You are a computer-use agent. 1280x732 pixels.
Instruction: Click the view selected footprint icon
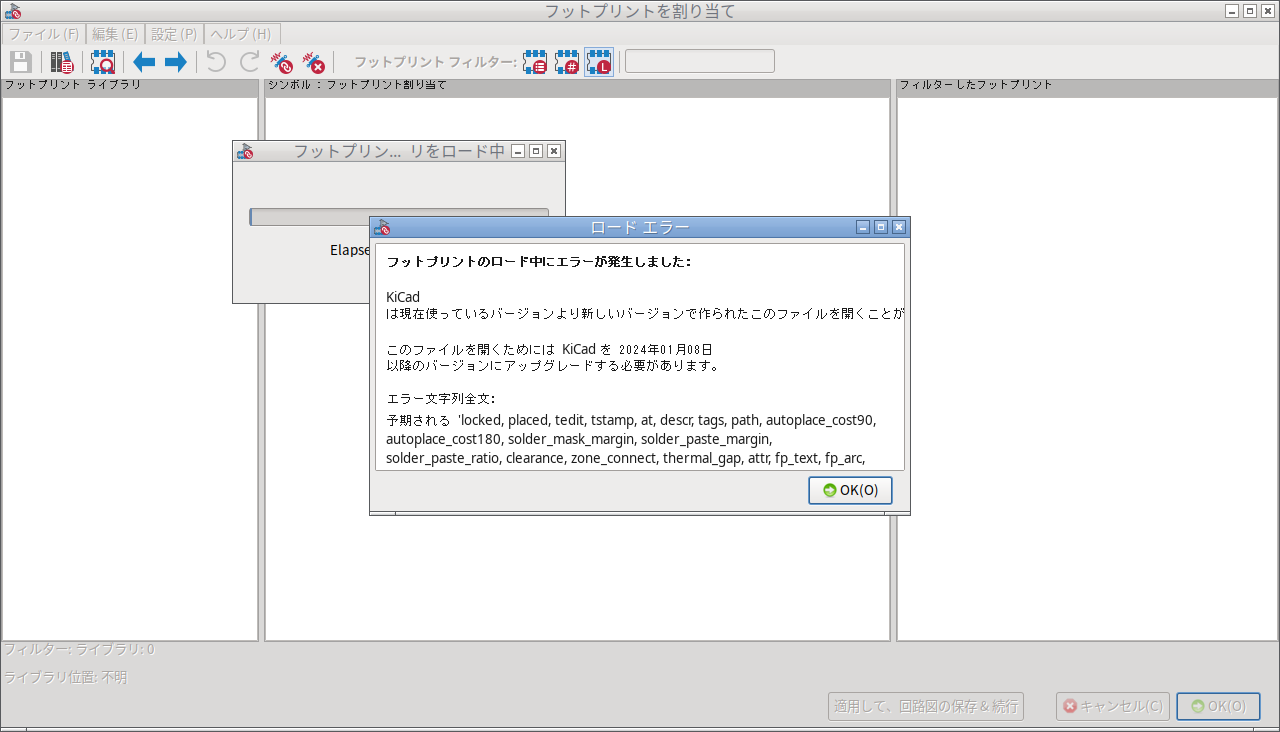click(x=103, y=62)
